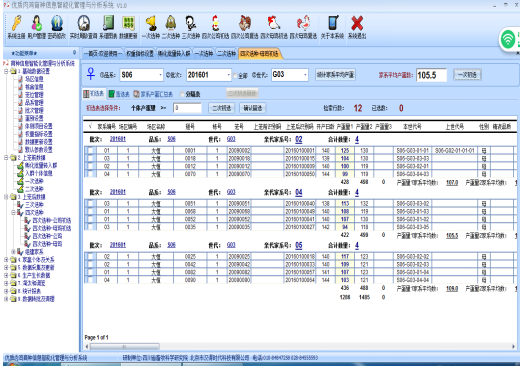The image size is (520, 369).
Task: Tick the checkbox for row 0042
Action: 90,264
